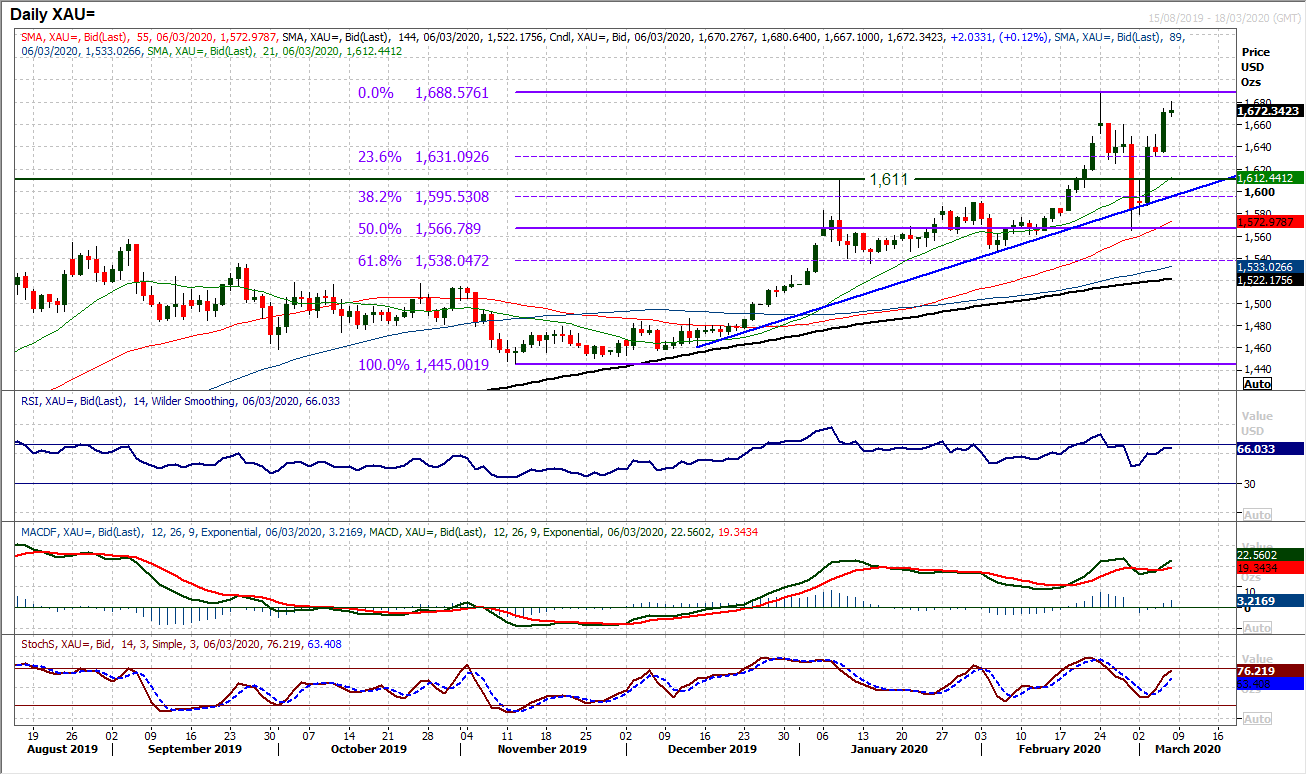
Task: Click the Auto scale button in price panel
Action: point(1257,384)
